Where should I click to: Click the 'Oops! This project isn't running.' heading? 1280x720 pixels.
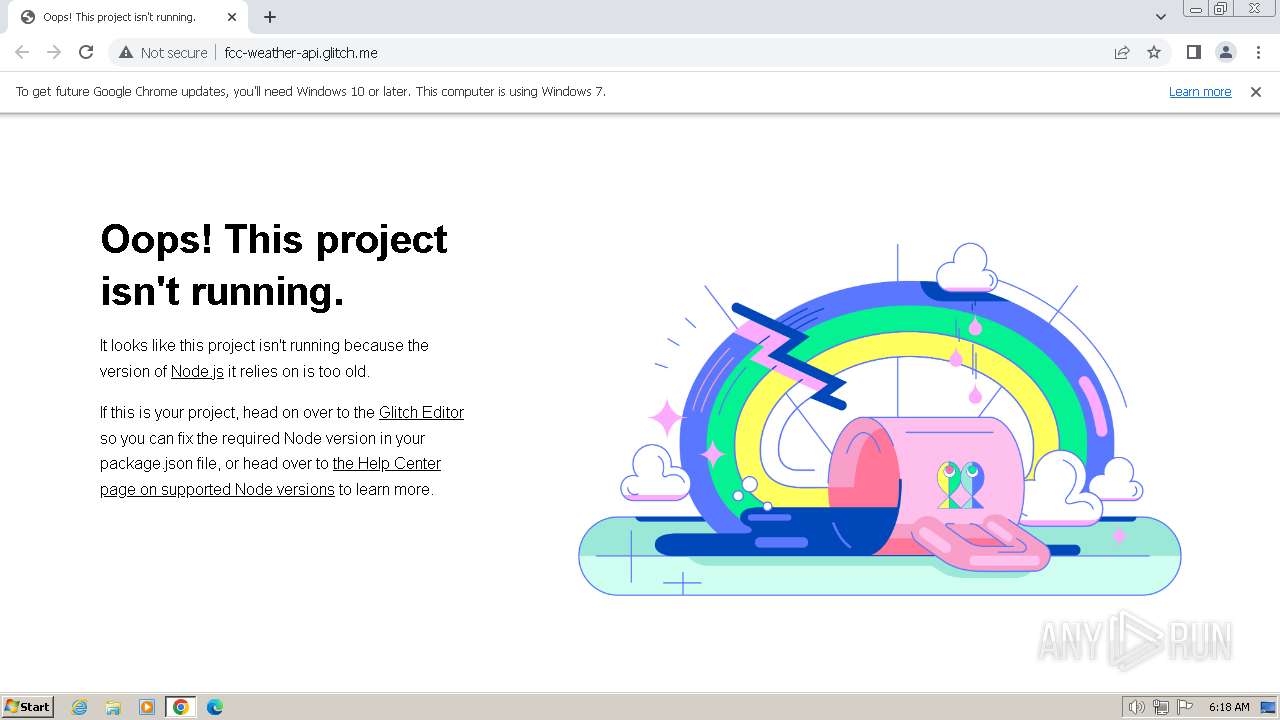click(274, 265)
